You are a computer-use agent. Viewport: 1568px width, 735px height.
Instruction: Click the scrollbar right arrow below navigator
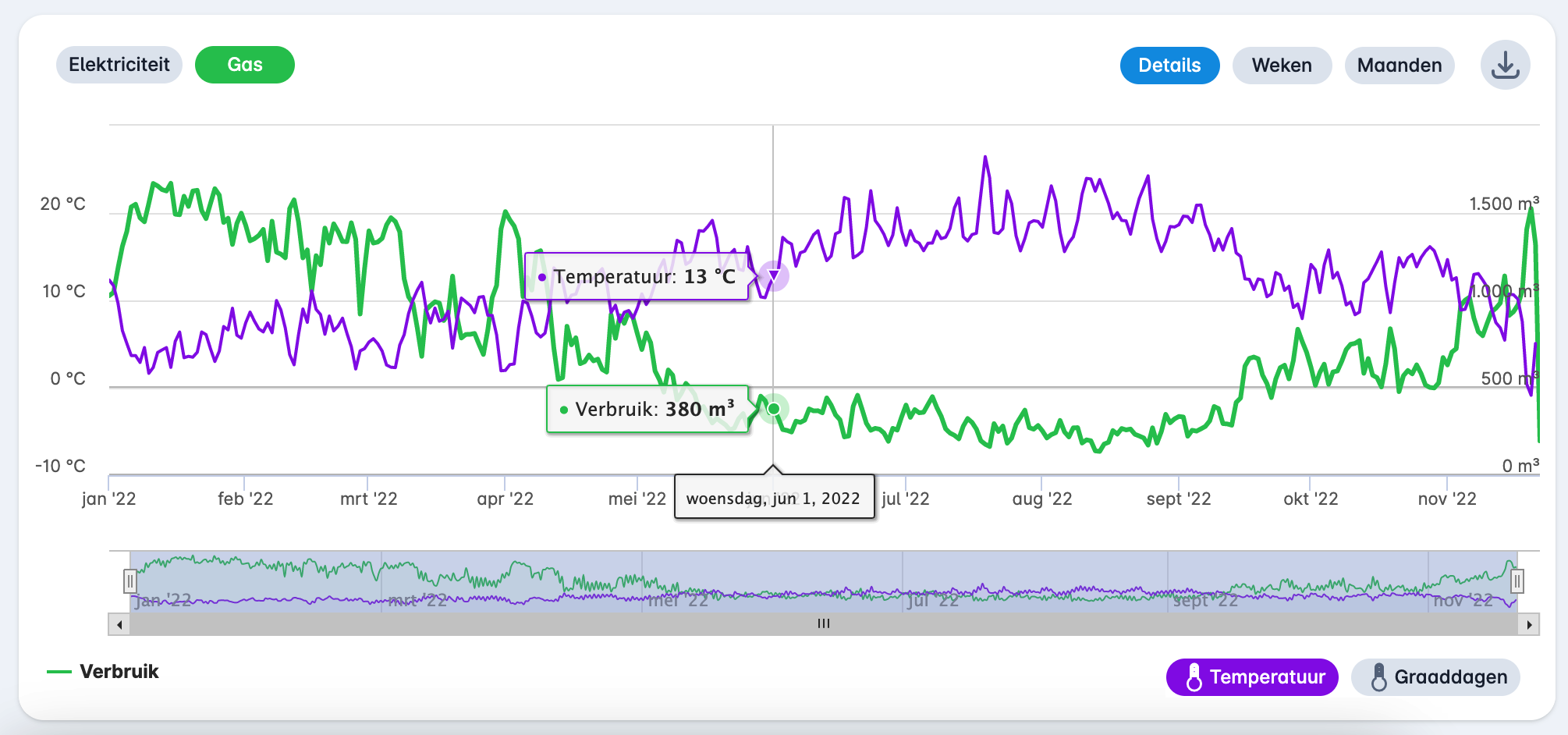click(1529, 624)
